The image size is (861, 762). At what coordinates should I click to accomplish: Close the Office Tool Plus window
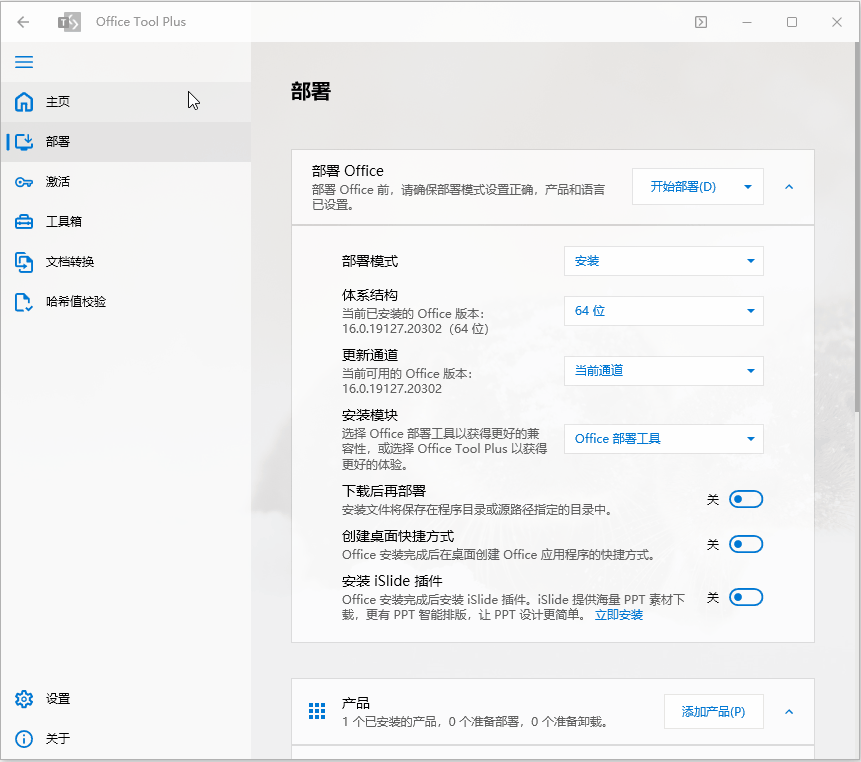pyautogui.click(x=837, y=22)
